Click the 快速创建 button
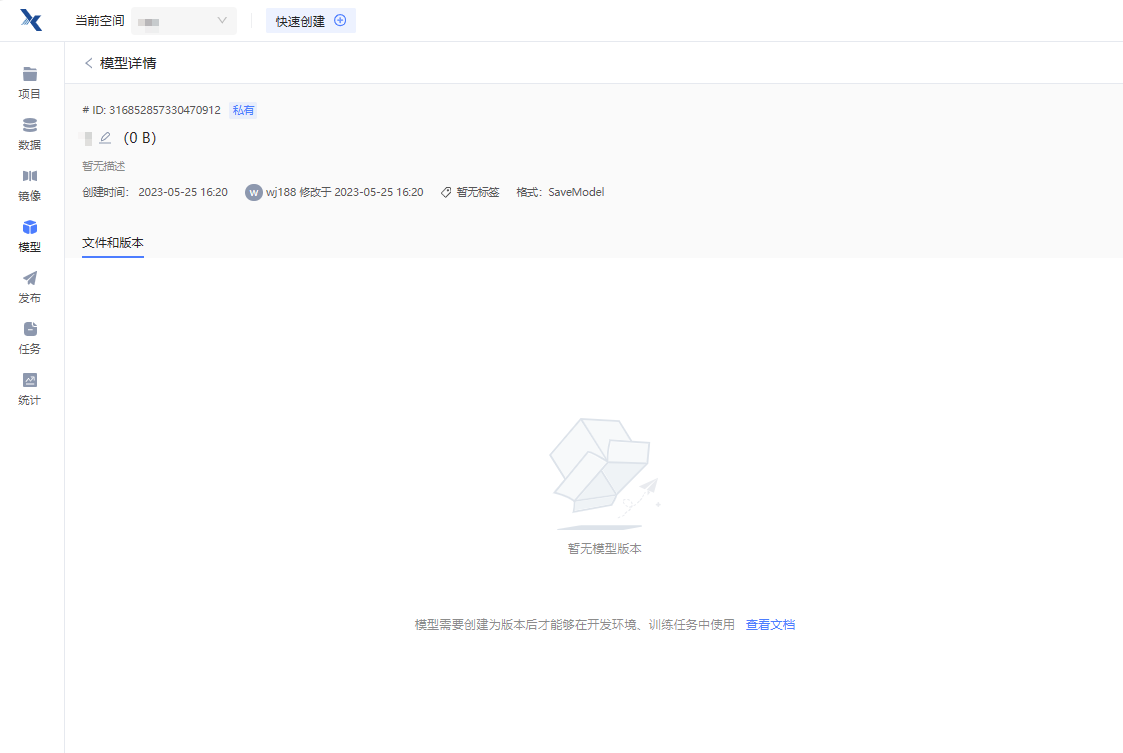1123x753 pixels. [310, 21]
